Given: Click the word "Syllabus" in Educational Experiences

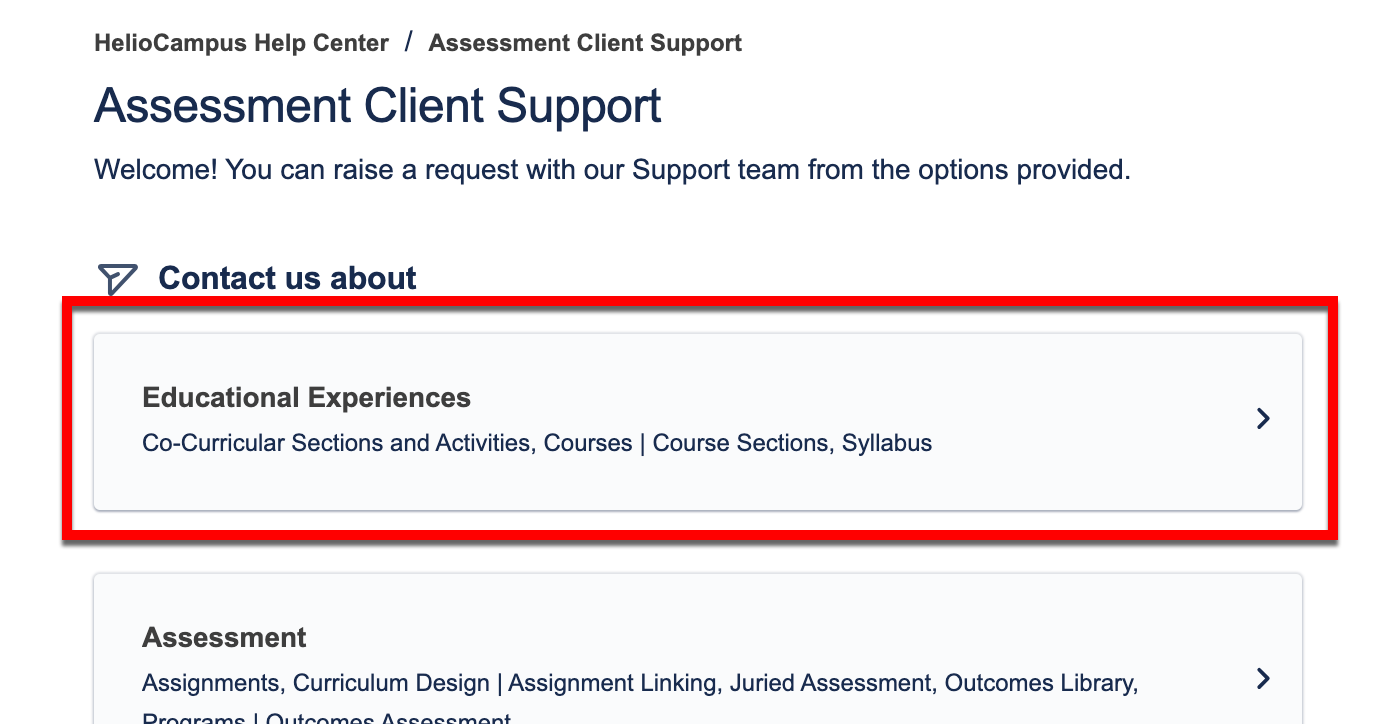Looking at the screenshot, I should click(x=887, y=443).
